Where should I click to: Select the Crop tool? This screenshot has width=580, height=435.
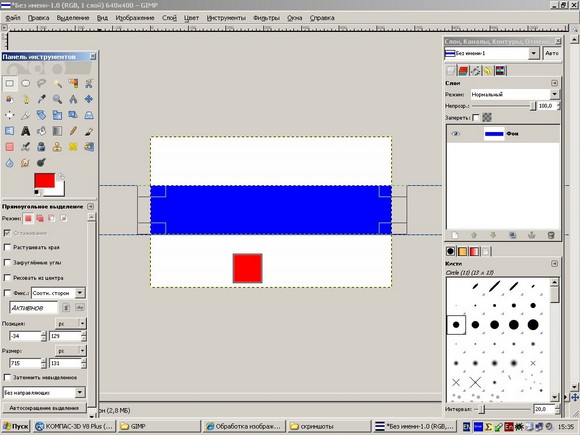coord(26,115)
